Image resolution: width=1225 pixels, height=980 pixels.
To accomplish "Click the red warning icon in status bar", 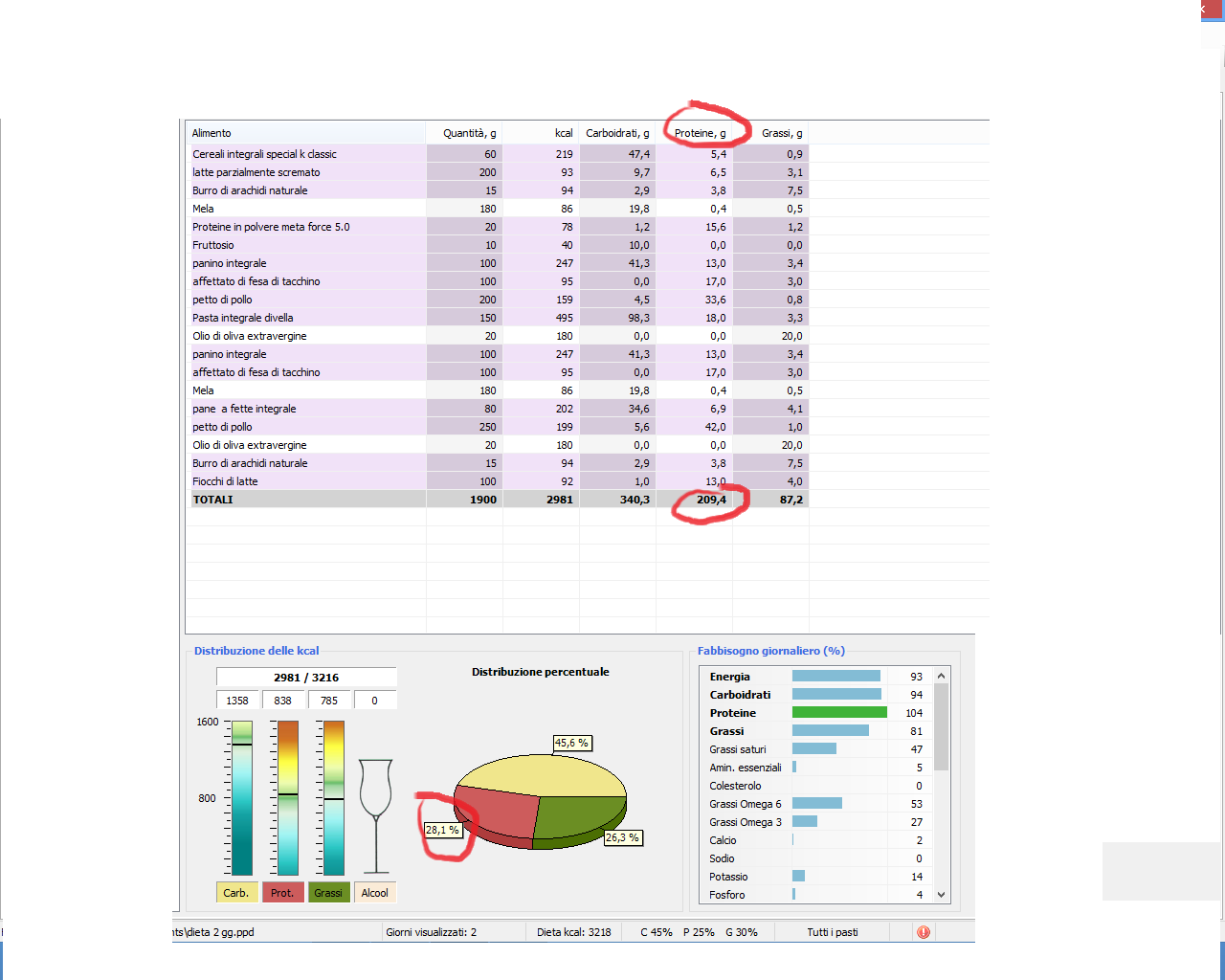I will pyautogui.click(x=923, y=932).
